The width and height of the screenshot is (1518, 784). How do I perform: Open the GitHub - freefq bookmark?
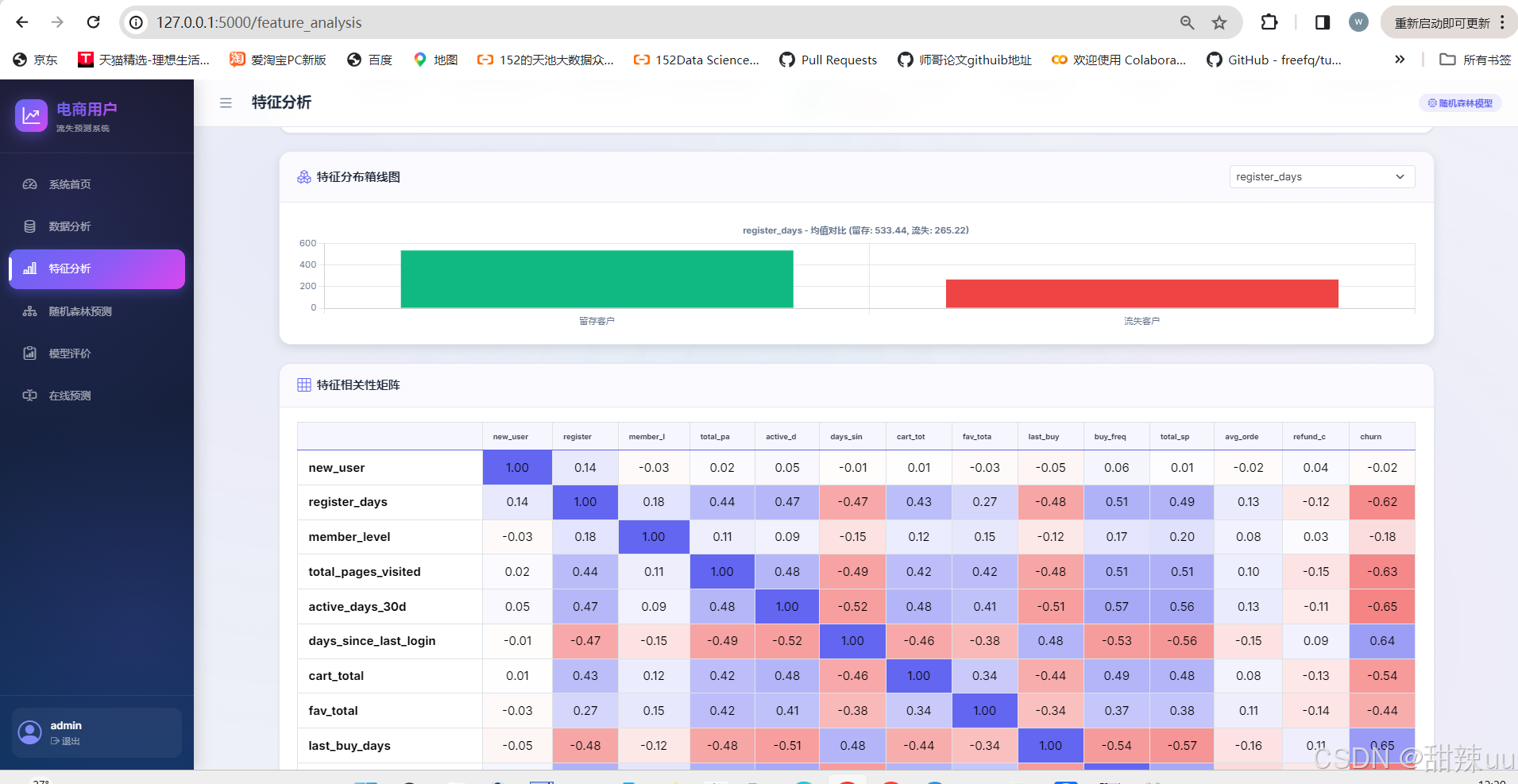click(1274, 60)
